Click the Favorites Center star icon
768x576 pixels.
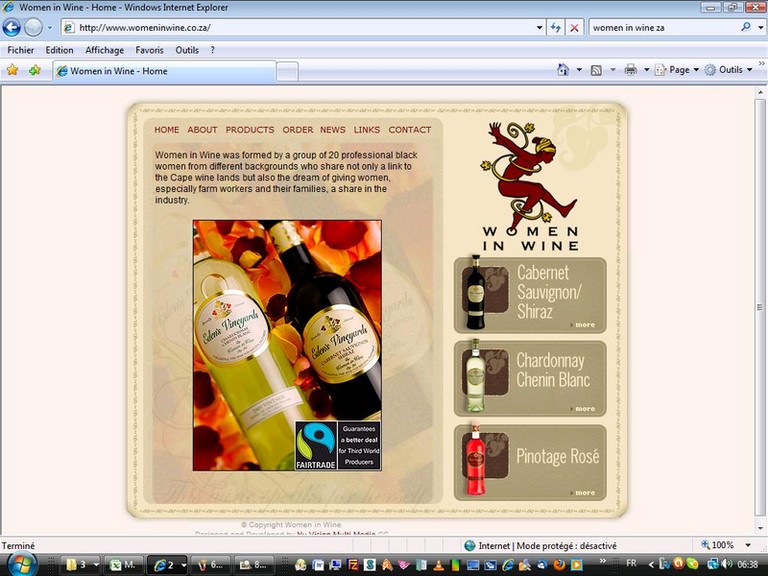pyautogui.click(x=13, y=70)
